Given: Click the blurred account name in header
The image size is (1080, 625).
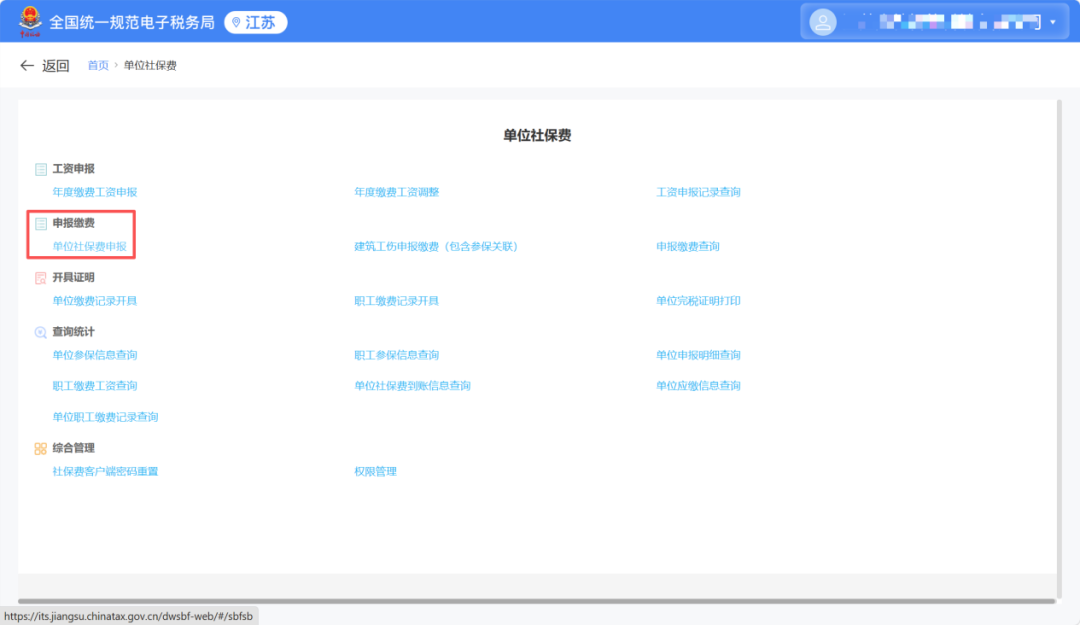Looking at the screenshot, I should tap(951, 22).
